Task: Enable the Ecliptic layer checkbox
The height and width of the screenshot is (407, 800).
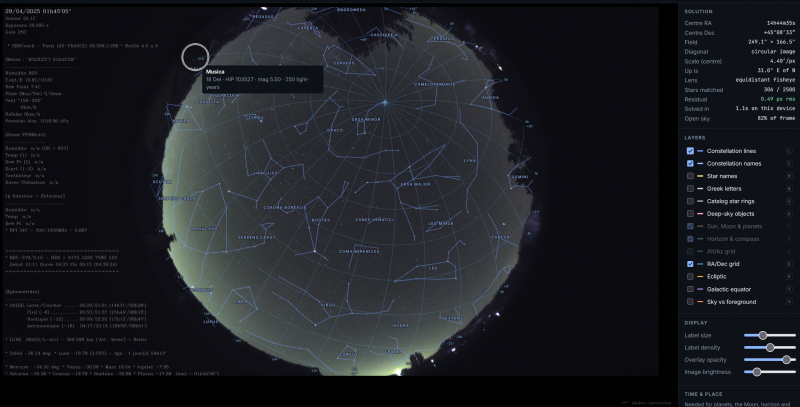Action: coord(690,276)
